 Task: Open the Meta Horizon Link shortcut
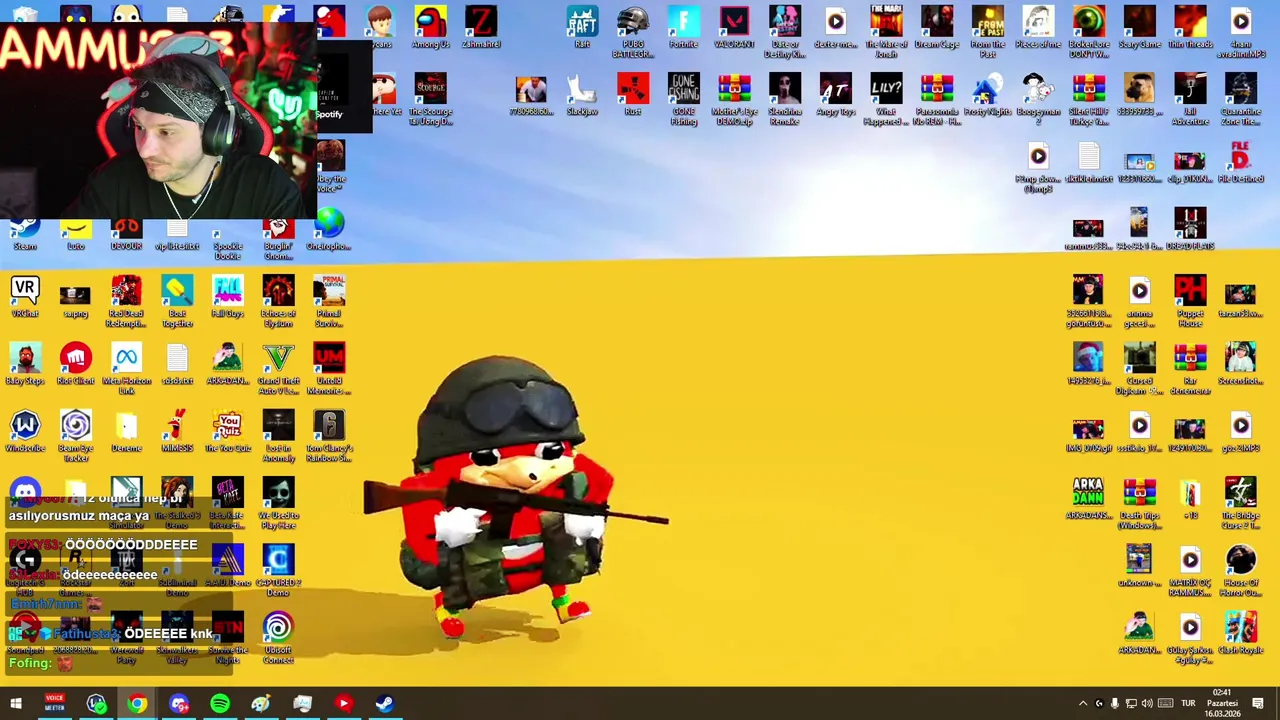tap(126, 368)
